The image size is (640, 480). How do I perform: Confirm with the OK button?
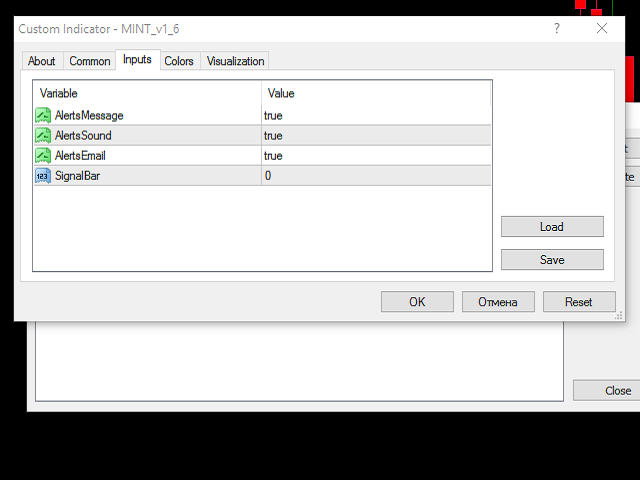pos(417,302)
